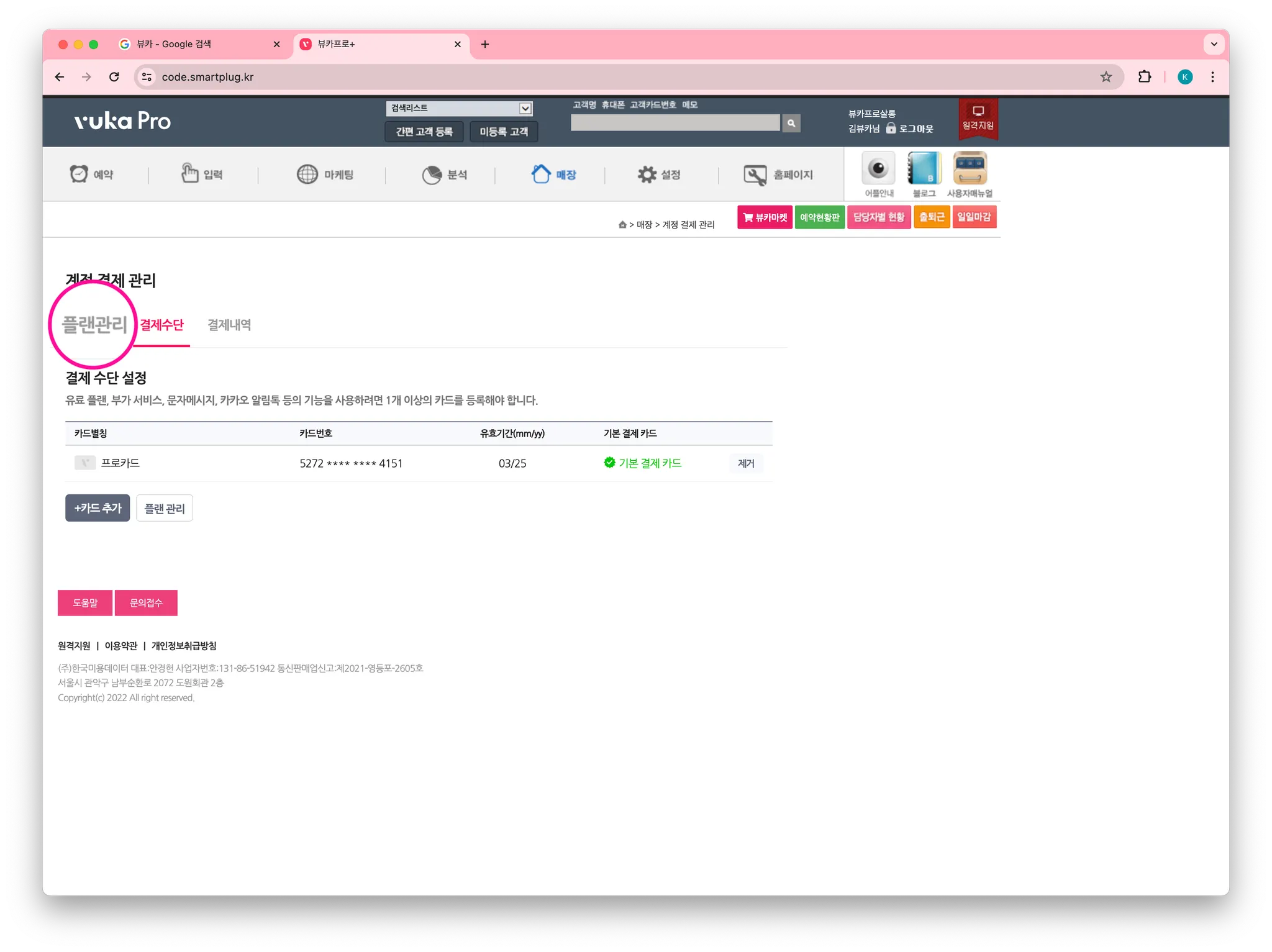The width and height of the screenshot is (1272, 952).
Task: Click the customer search input field
Action: [x=675, y=123]
